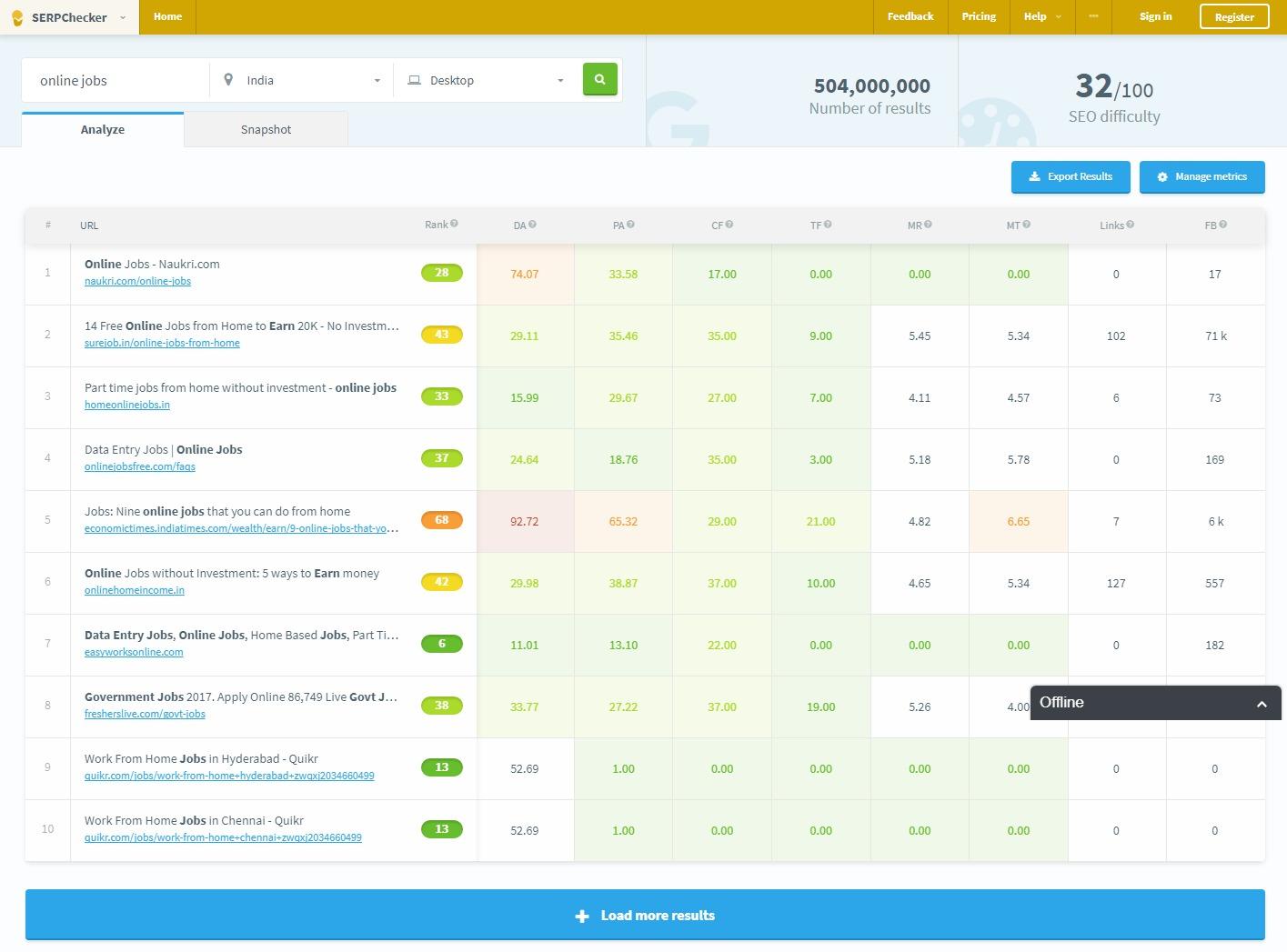Open the Quikr Chennai work-from-home link
The height and width of the screenshot is (952, 1287).
pyautogui.click(x=223, y=837)
